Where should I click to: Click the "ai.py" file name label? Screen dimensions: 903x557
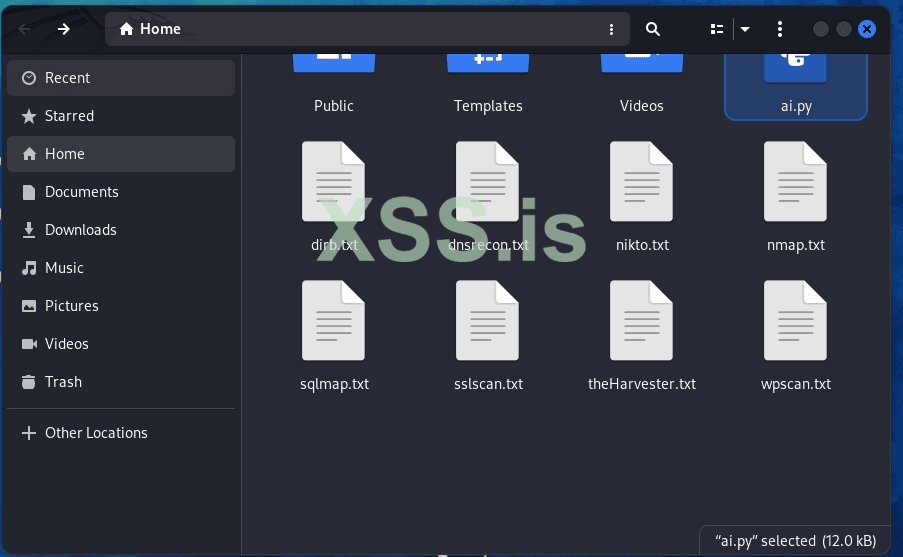[x=796, y=107]
